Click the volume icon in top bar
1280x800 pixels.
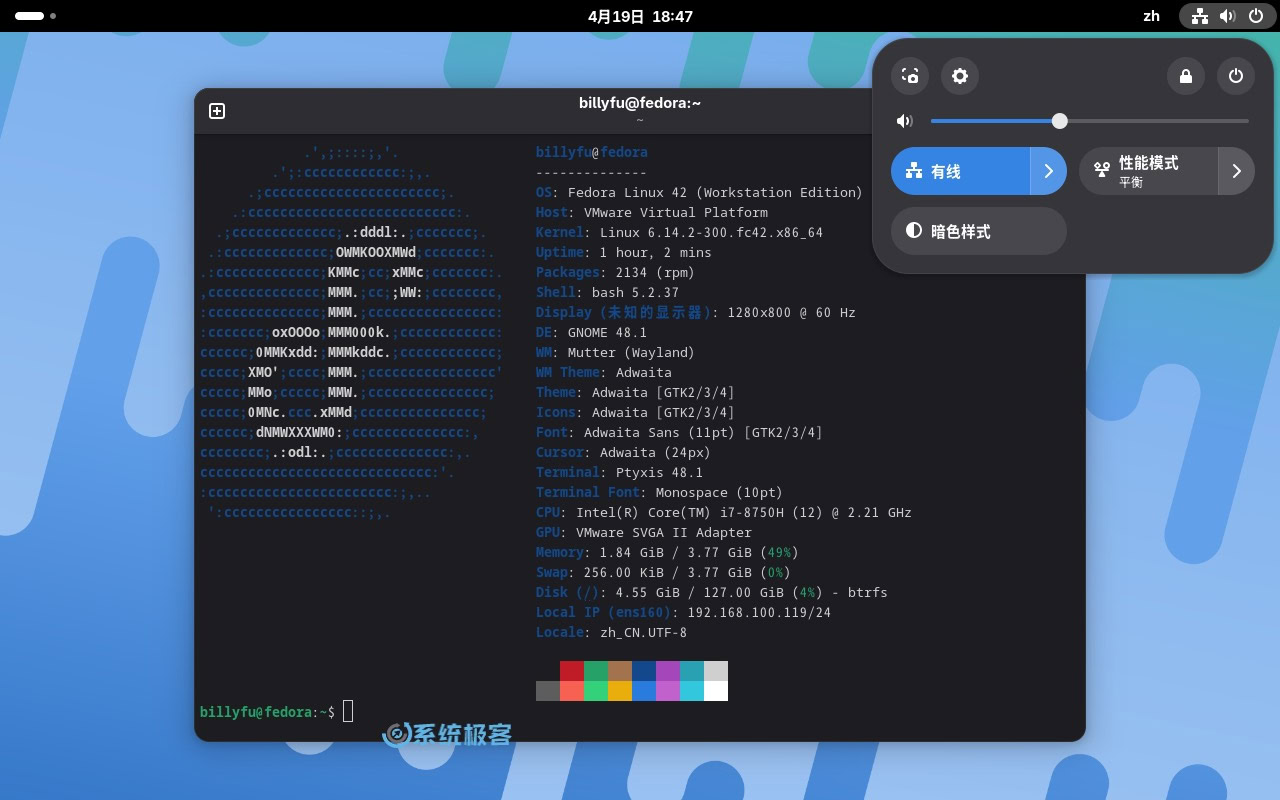pyautogui.click(x=1228, y=16)
